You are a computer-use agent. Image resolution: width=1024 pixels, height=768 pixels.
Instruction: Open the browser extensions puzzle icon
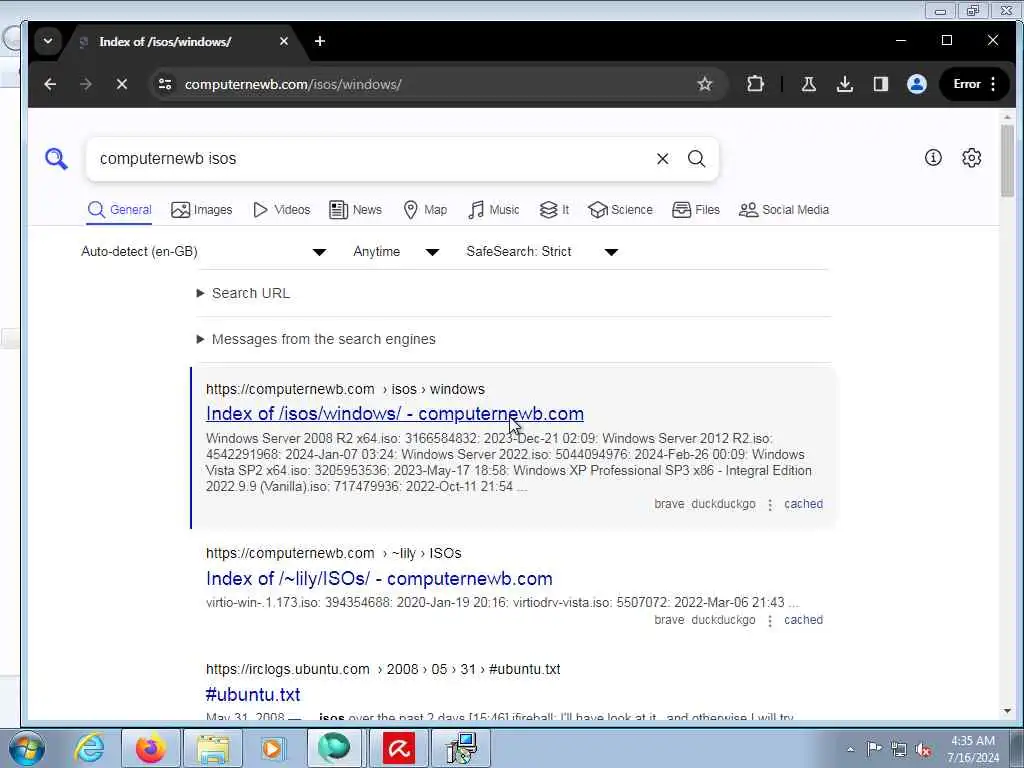(756, 84)
